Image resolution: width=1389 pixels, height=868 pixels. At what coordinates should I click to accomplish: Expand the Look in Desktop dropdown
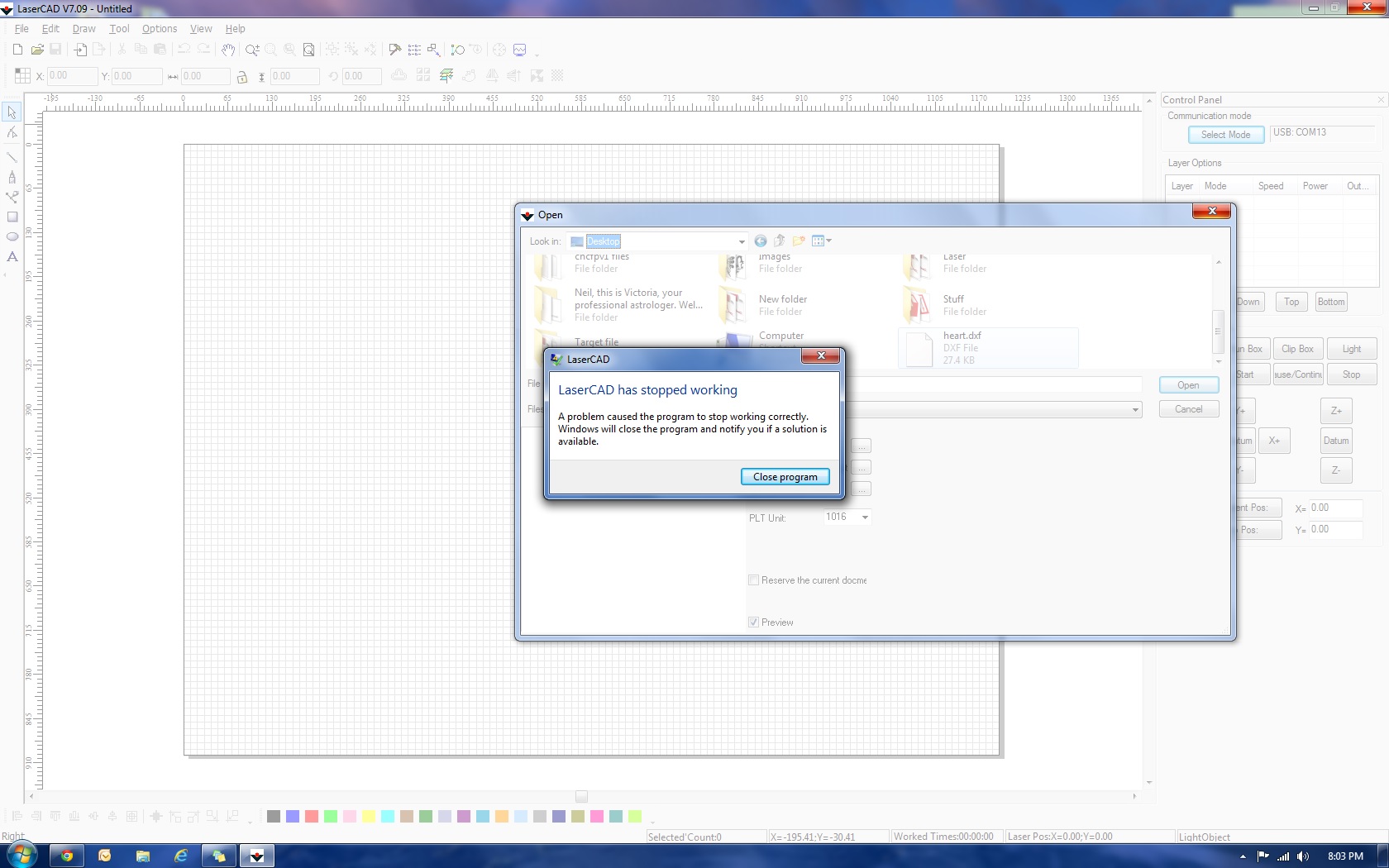pos(742,242)
